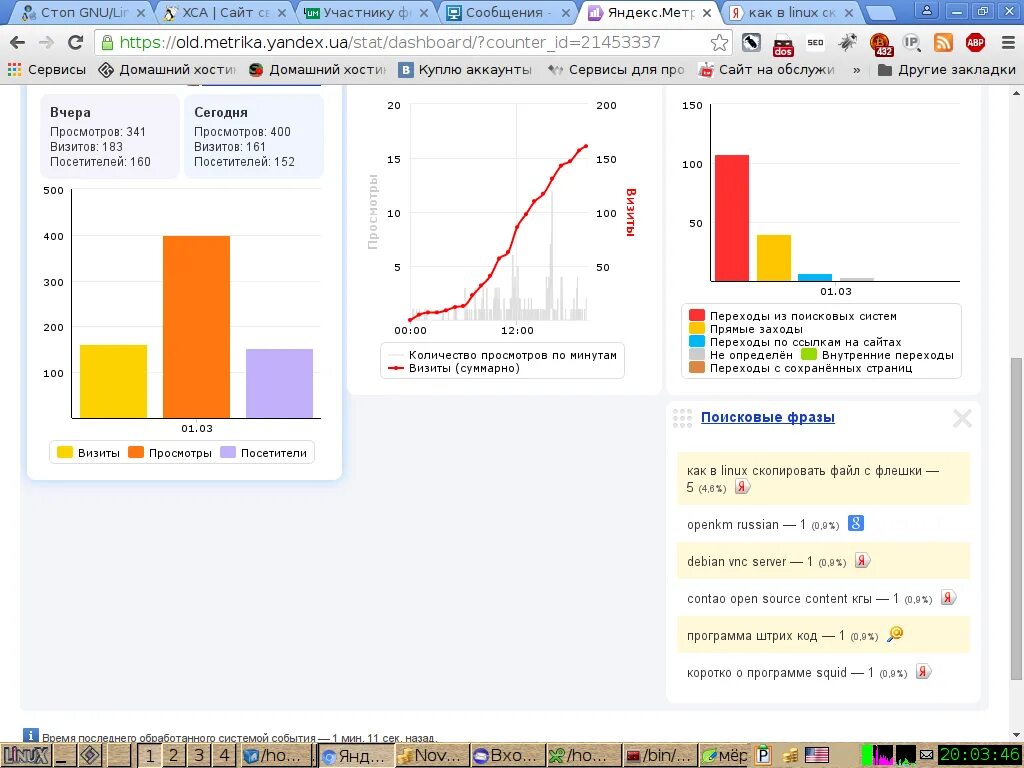Toggle 'Переходы из поисковых систем' legend entry

pyautogui.click(x=793, y=316)
